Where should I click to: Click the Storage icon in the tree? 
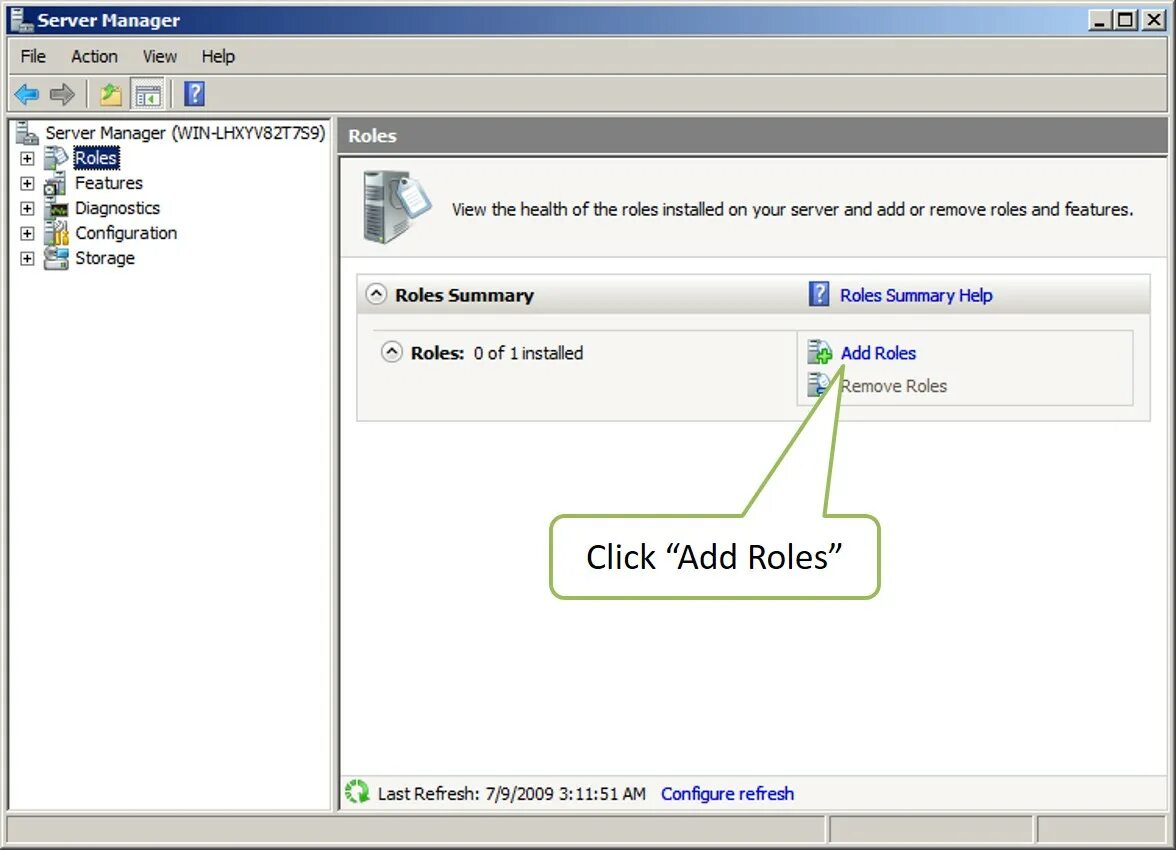click(x=56, y=258)
